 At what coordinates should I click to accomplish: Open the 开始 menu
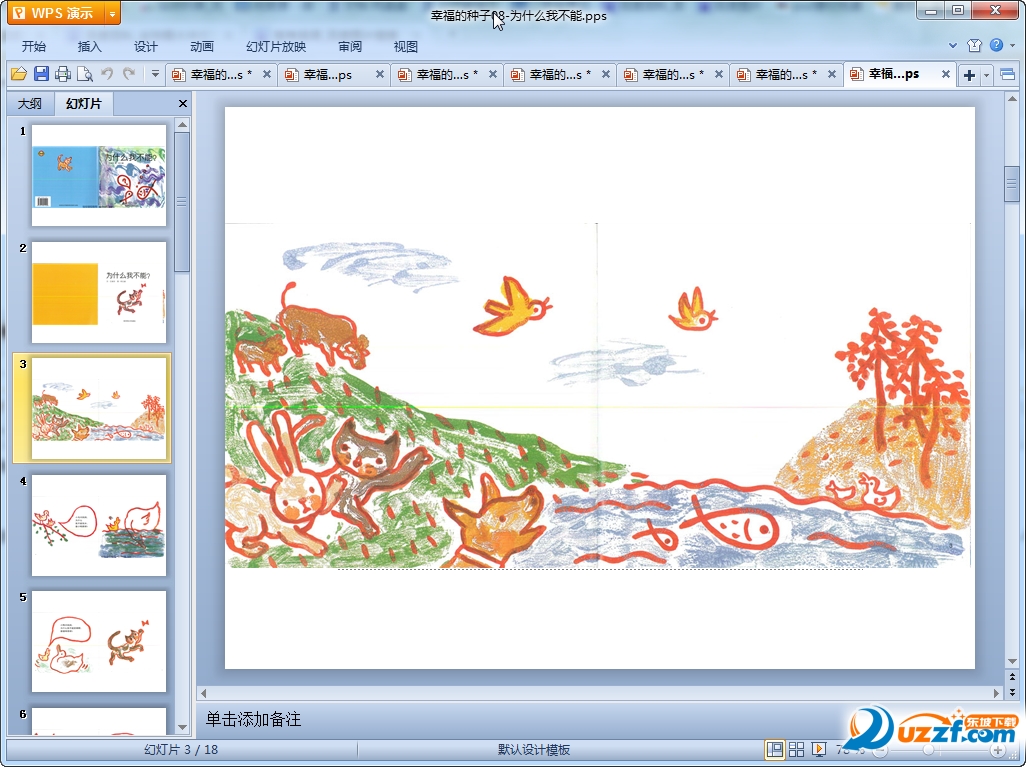coord(34,46)
